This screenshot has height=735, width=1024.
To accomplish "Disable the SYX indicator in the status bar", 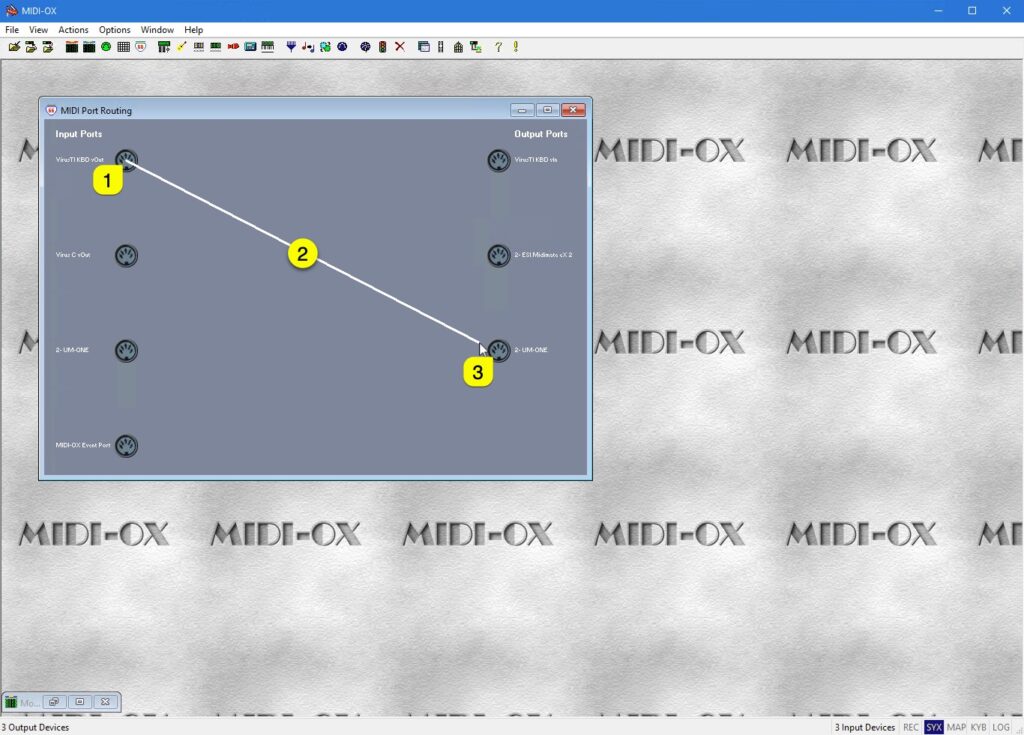I will coord(933,727).
